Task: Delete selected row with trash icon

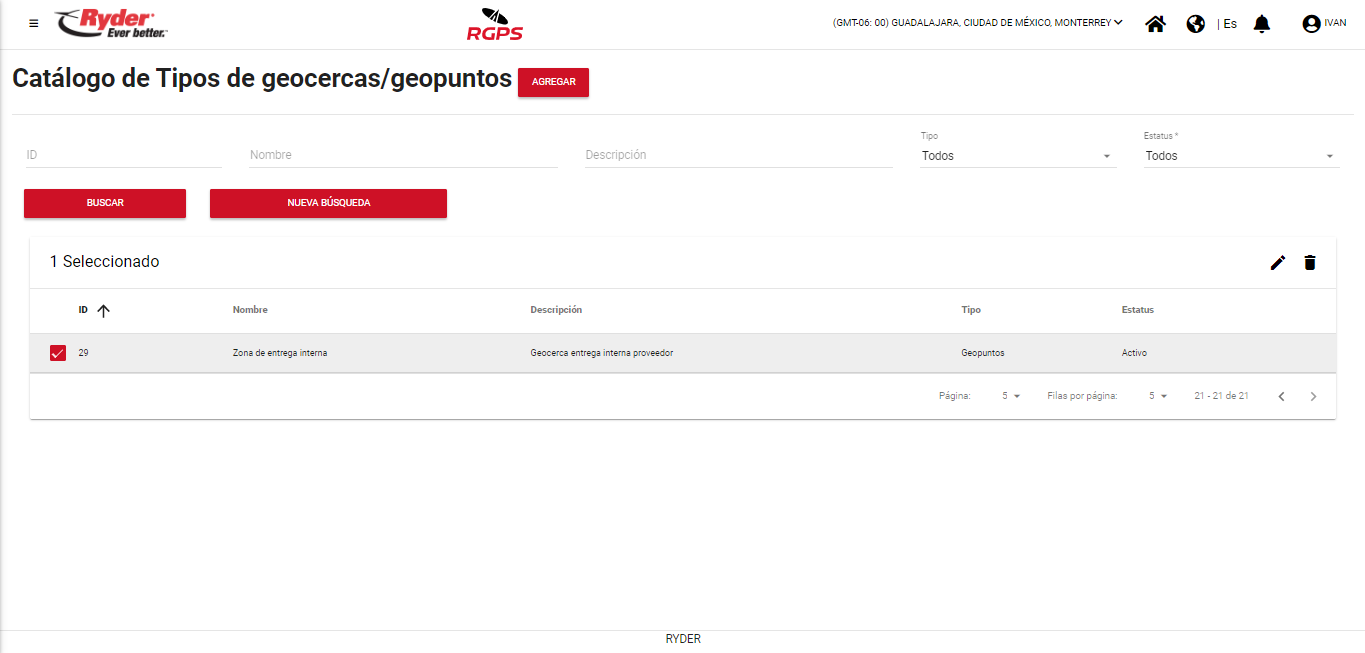Action: pos(1310,263)
